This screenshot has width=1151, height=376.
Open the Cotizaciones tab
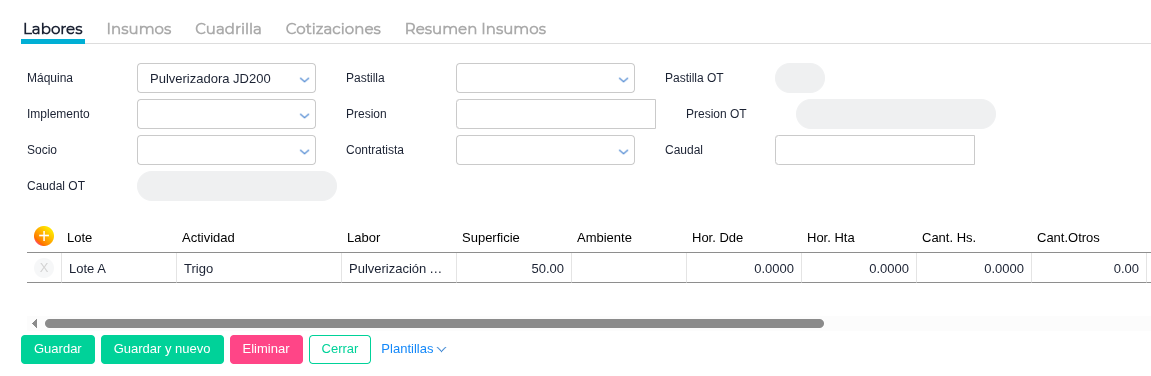pos(333,29)
